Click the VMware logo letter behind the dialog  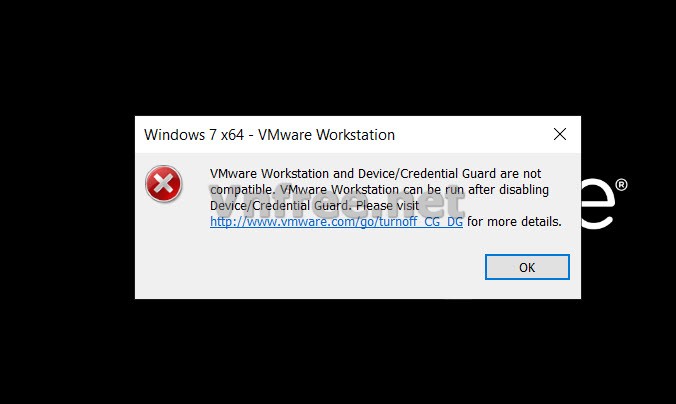pos(597,203)
